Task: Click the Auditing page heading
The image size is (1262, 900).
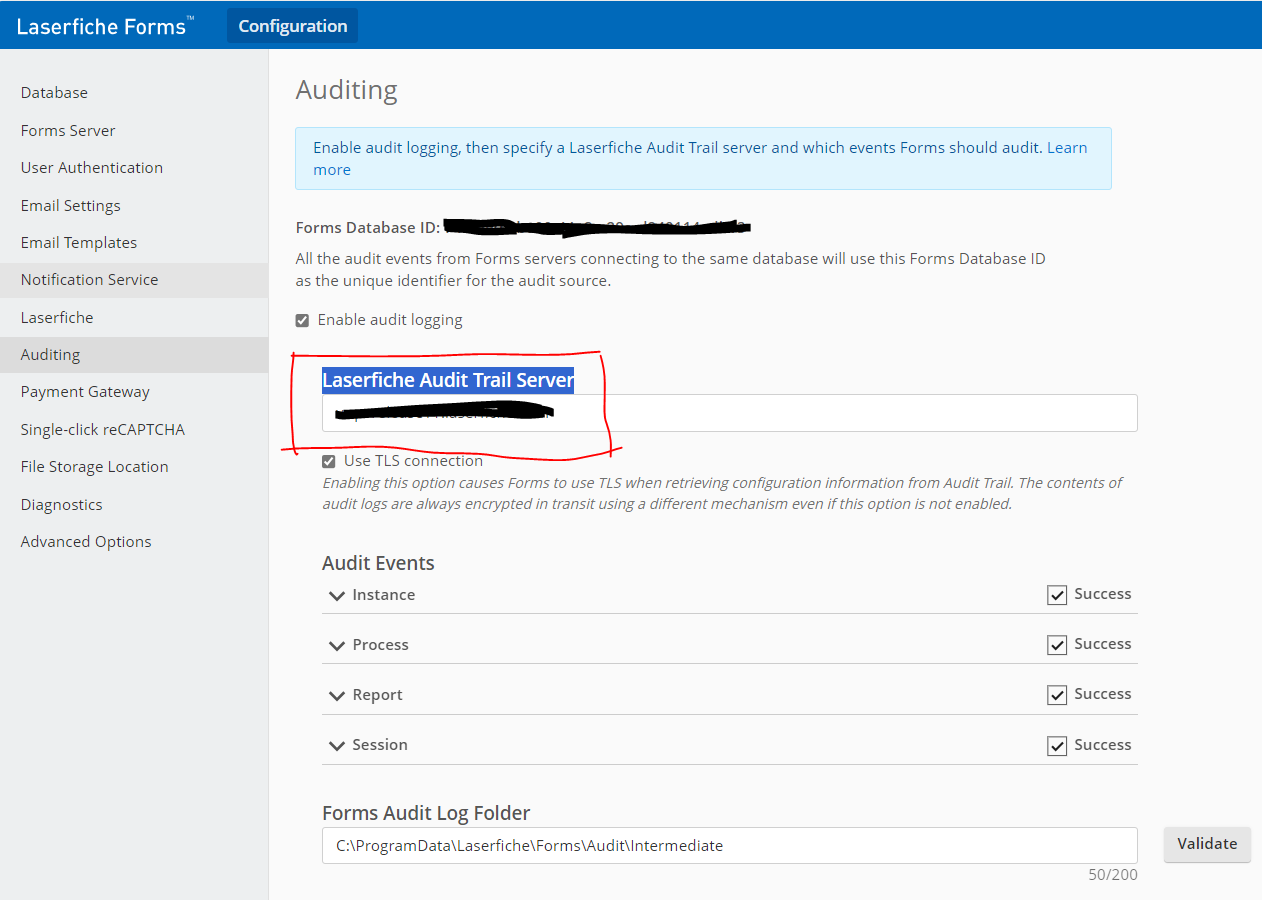Action: pos(347,90)
